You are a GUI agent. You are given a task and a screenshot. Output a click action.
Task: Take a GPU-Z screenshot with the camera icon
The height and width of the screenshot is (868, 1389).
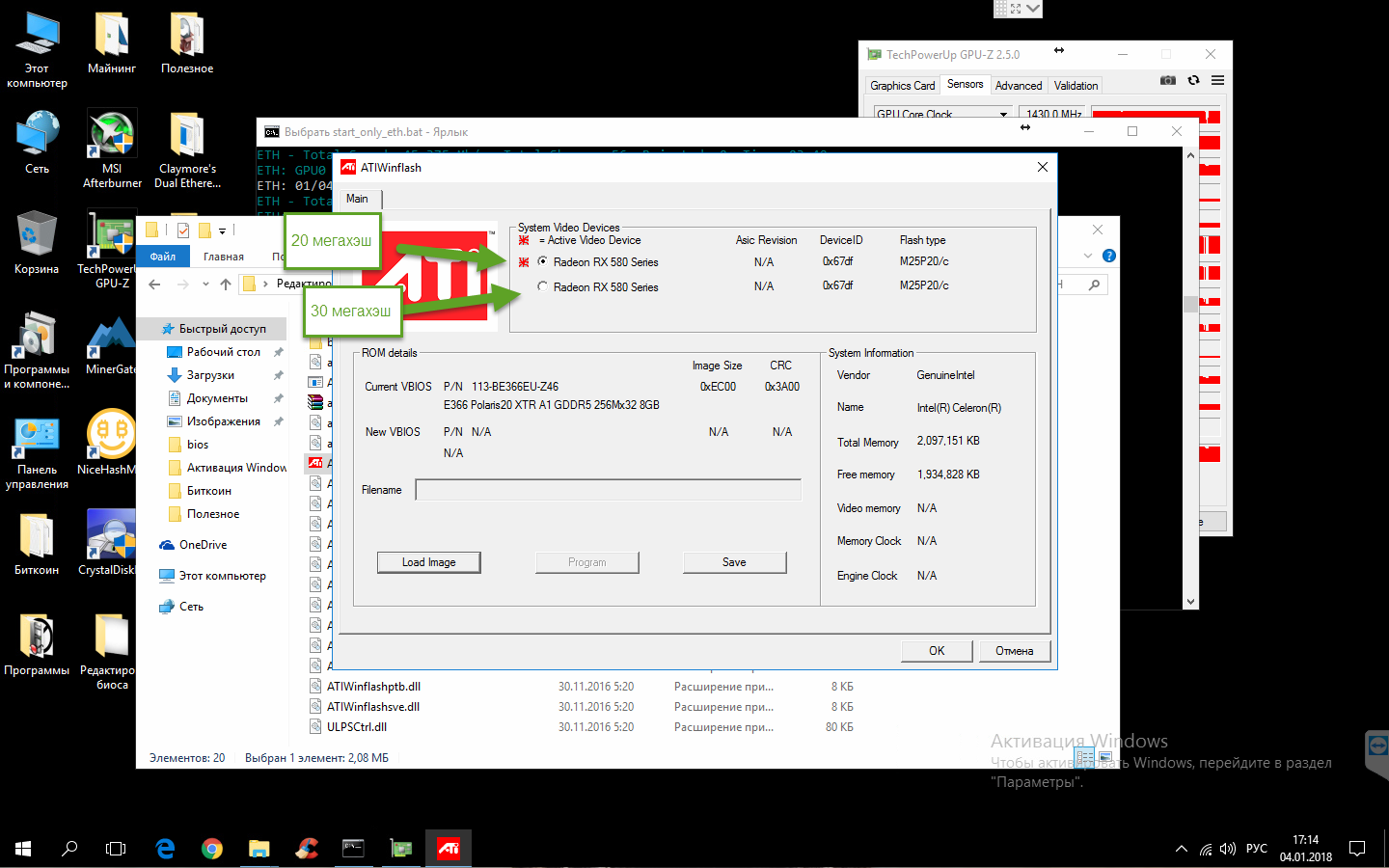pos(1168,80)
